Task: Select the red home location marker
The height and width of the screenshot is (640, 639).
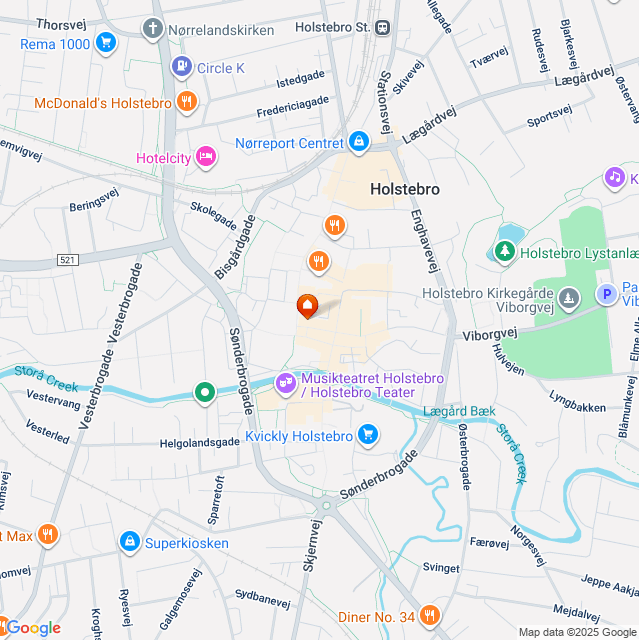Action: (307, 306)
